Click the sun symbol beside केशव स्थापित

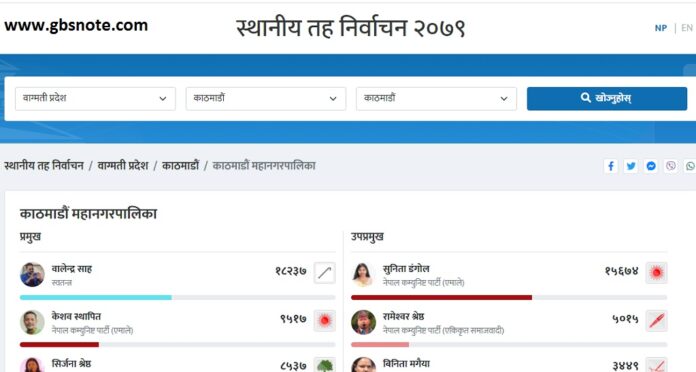[324, 321]
